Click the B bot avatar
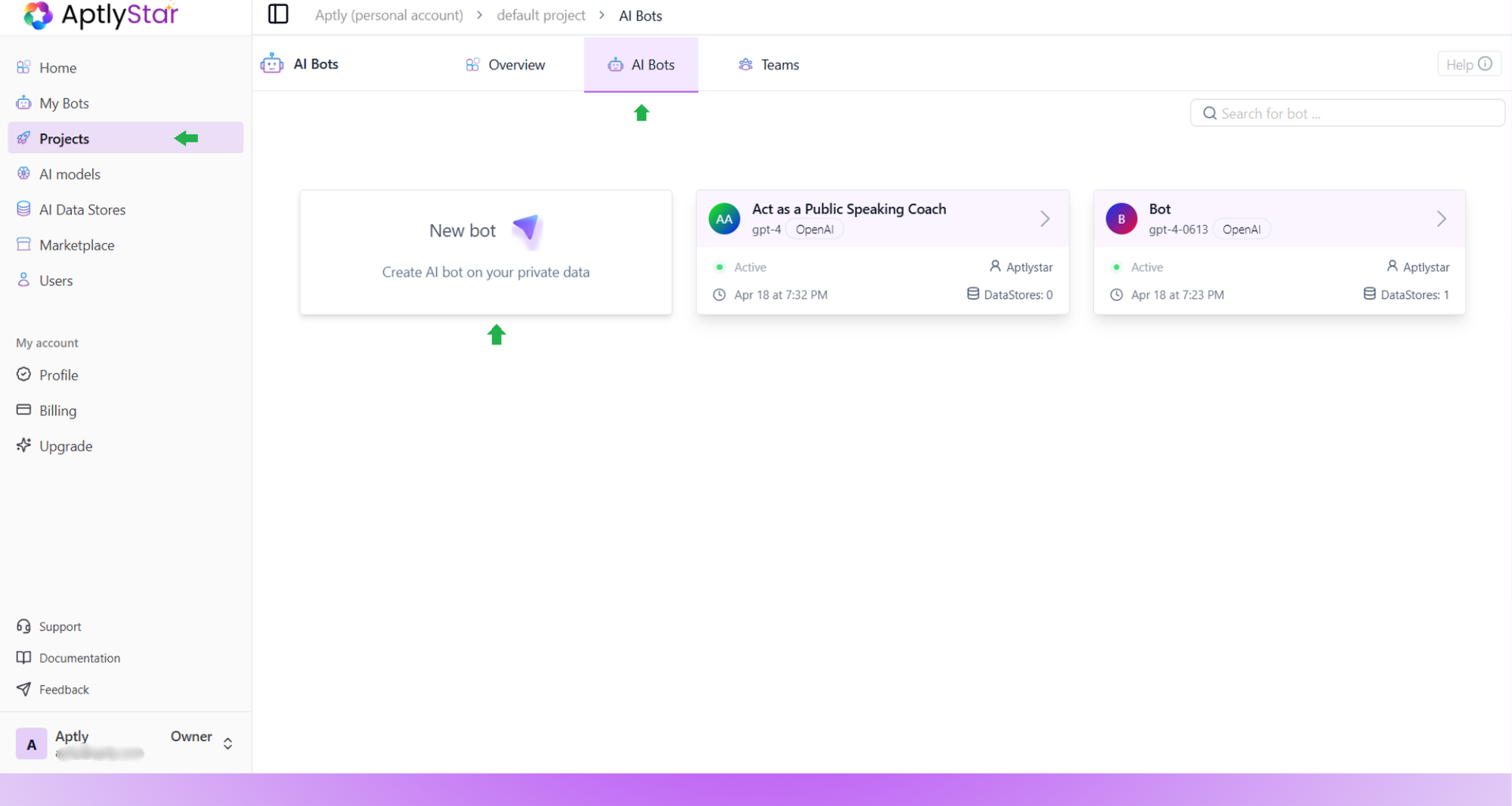 pos(1121,219)
